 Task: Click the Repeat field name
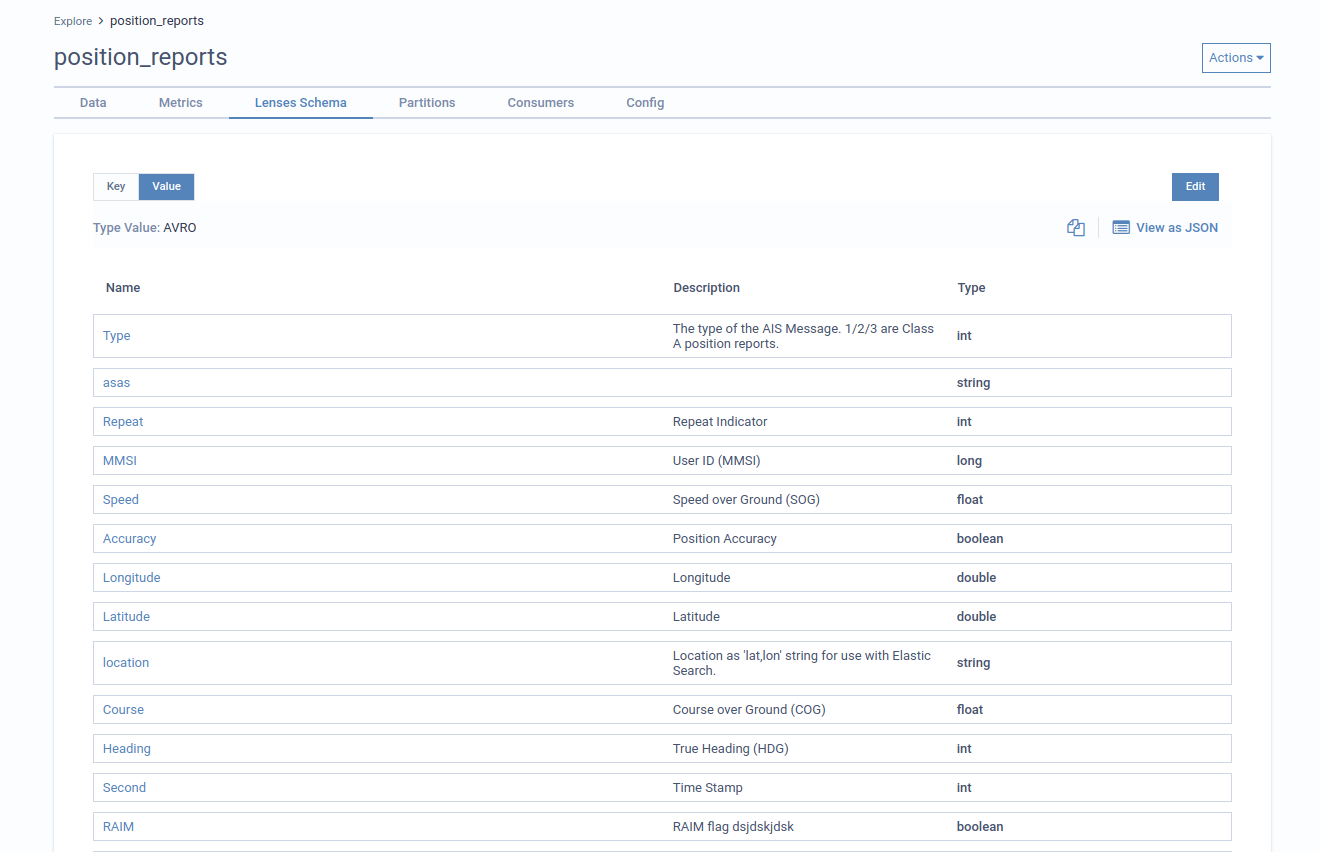[x=123, y=422]
